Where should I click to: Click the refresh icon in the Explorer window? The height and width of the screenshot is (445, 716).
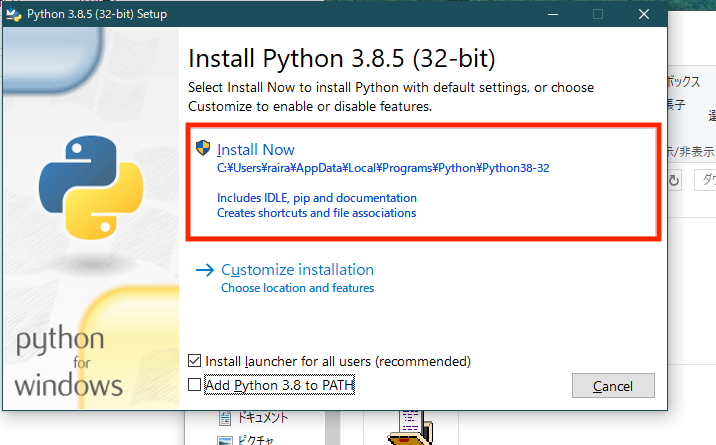(x=674, y=180)
